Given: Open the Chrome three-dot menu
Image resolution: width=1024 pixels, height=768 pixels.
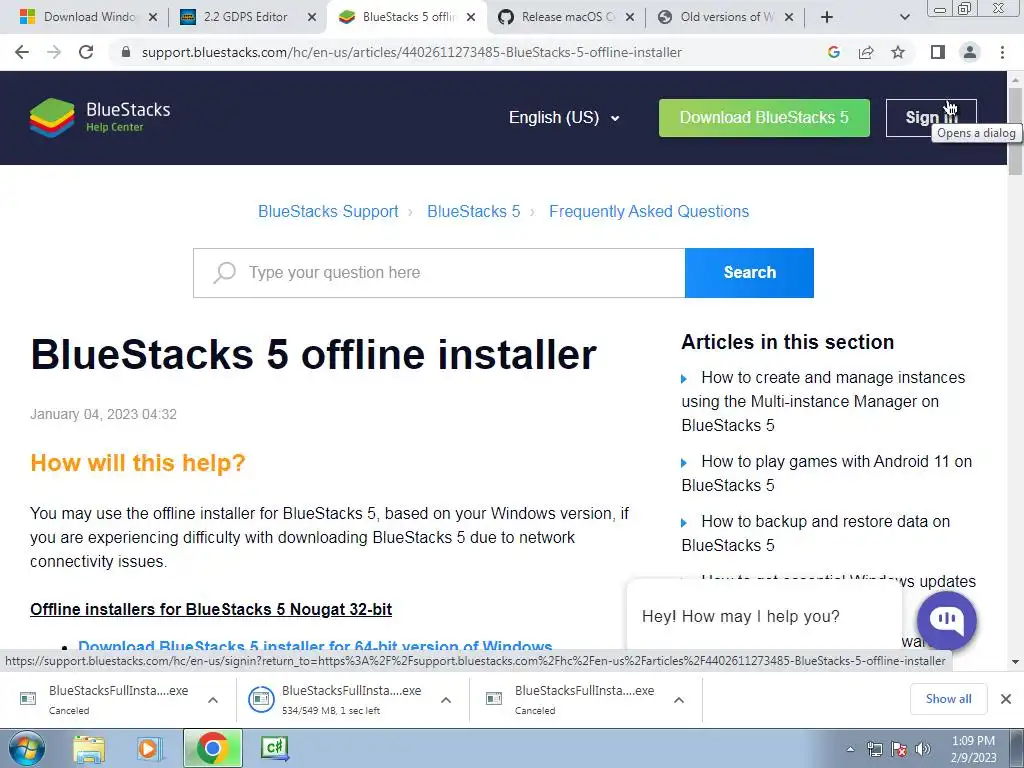Looking at the screenshot, I should (x=1002, y=52).
